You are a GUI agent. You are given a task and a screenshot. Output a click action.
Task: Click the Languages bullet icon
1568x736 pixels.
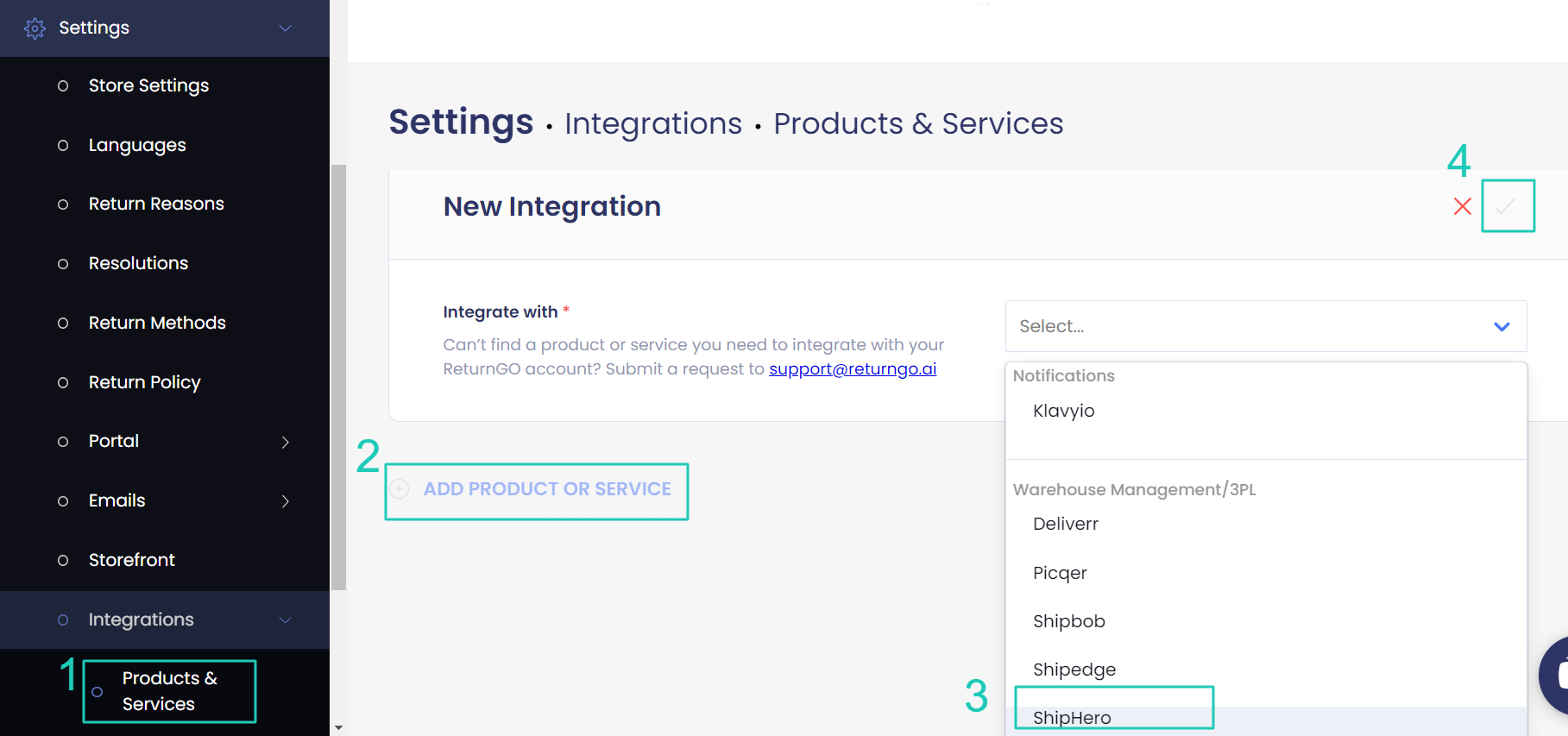[x=63, y=146]
